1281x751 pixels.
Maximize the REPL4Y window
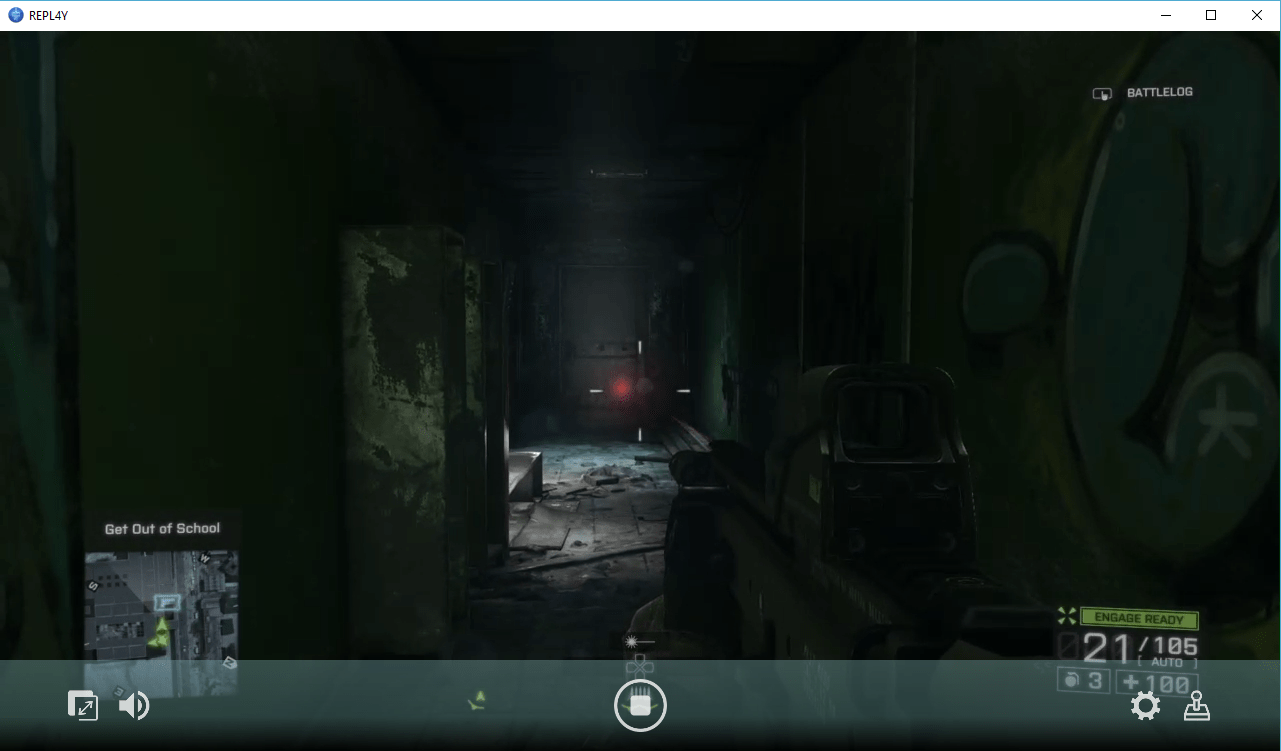[x=1211, y=15]
